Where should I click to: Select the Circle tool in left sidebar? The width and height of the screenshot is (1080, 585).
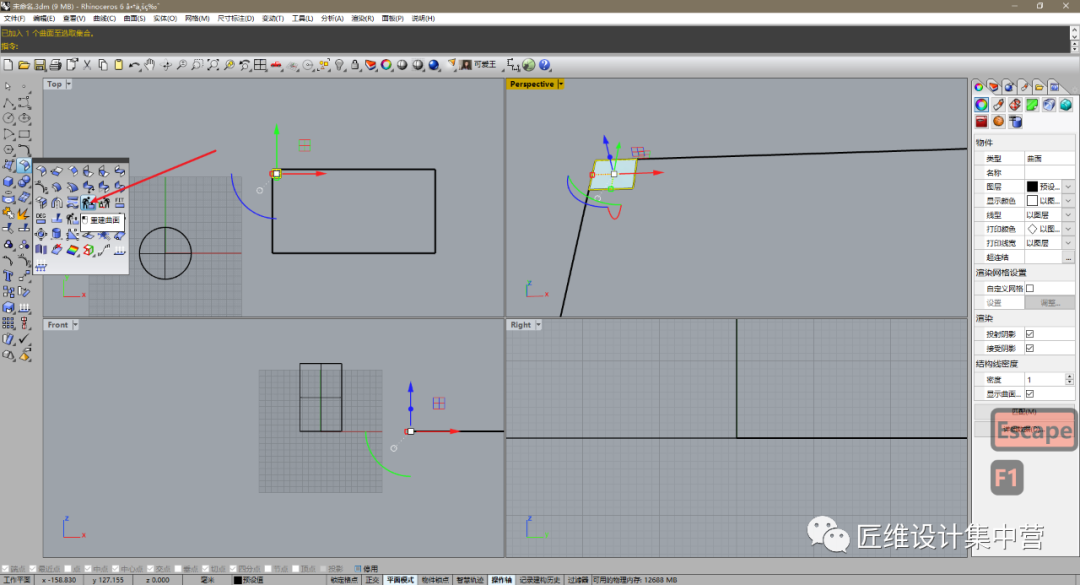click(x=8, y=119)
